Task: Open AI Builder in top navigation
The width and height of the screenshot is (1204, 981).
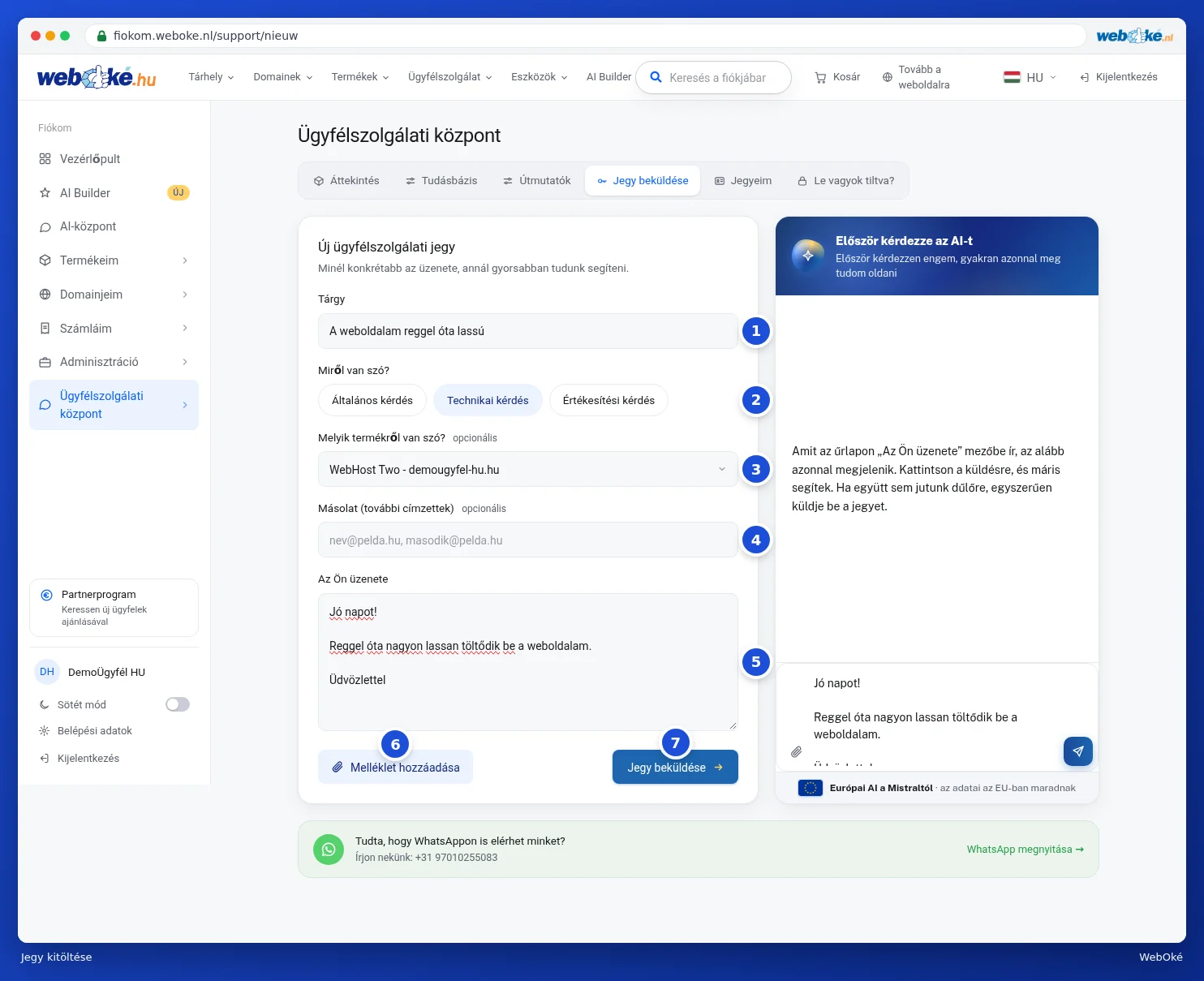Action: tap(608, 77)
